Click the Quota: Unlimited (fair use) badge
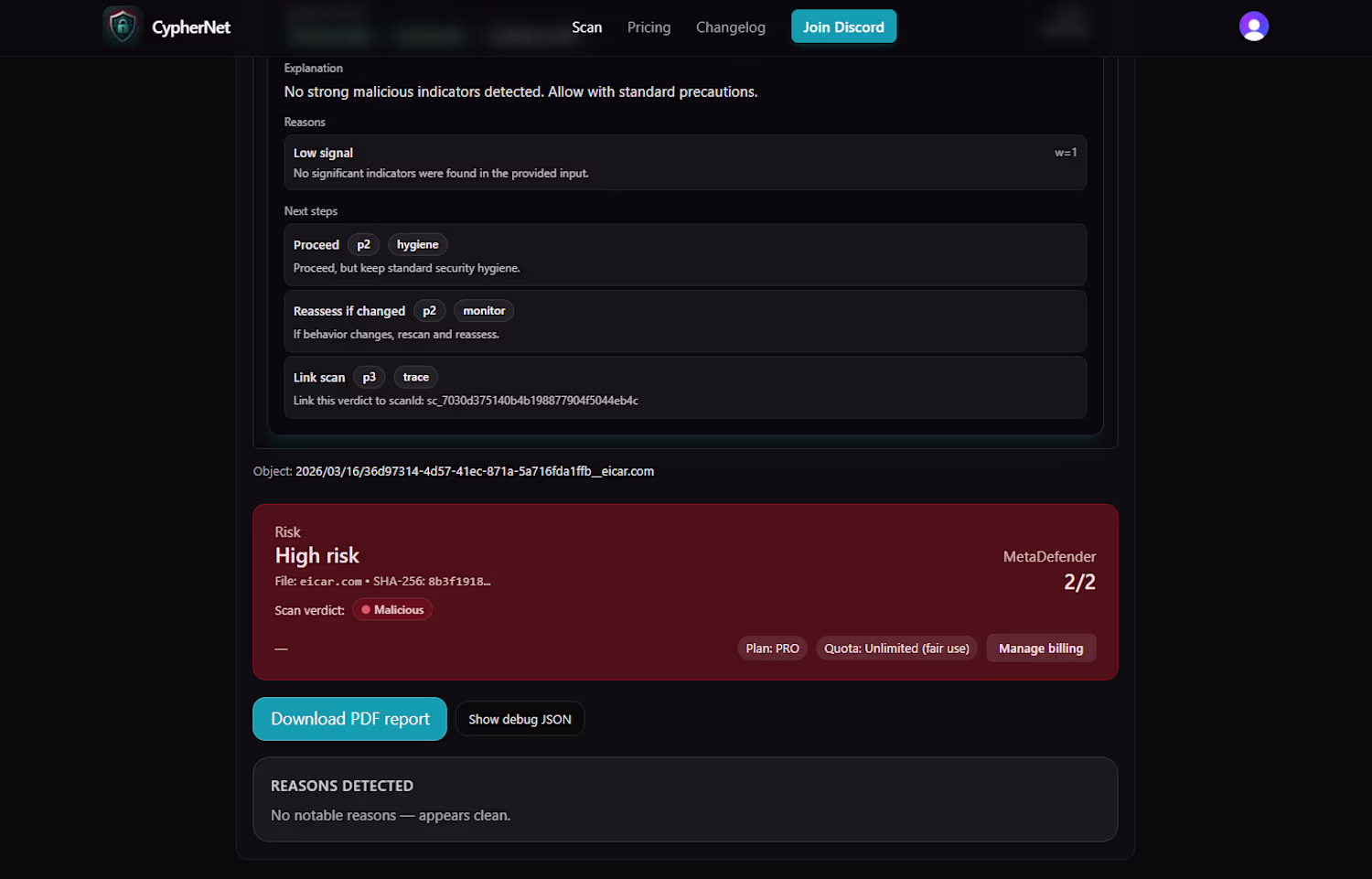The height and width of the screenshot is (879, 1372). tap(896, 649)
